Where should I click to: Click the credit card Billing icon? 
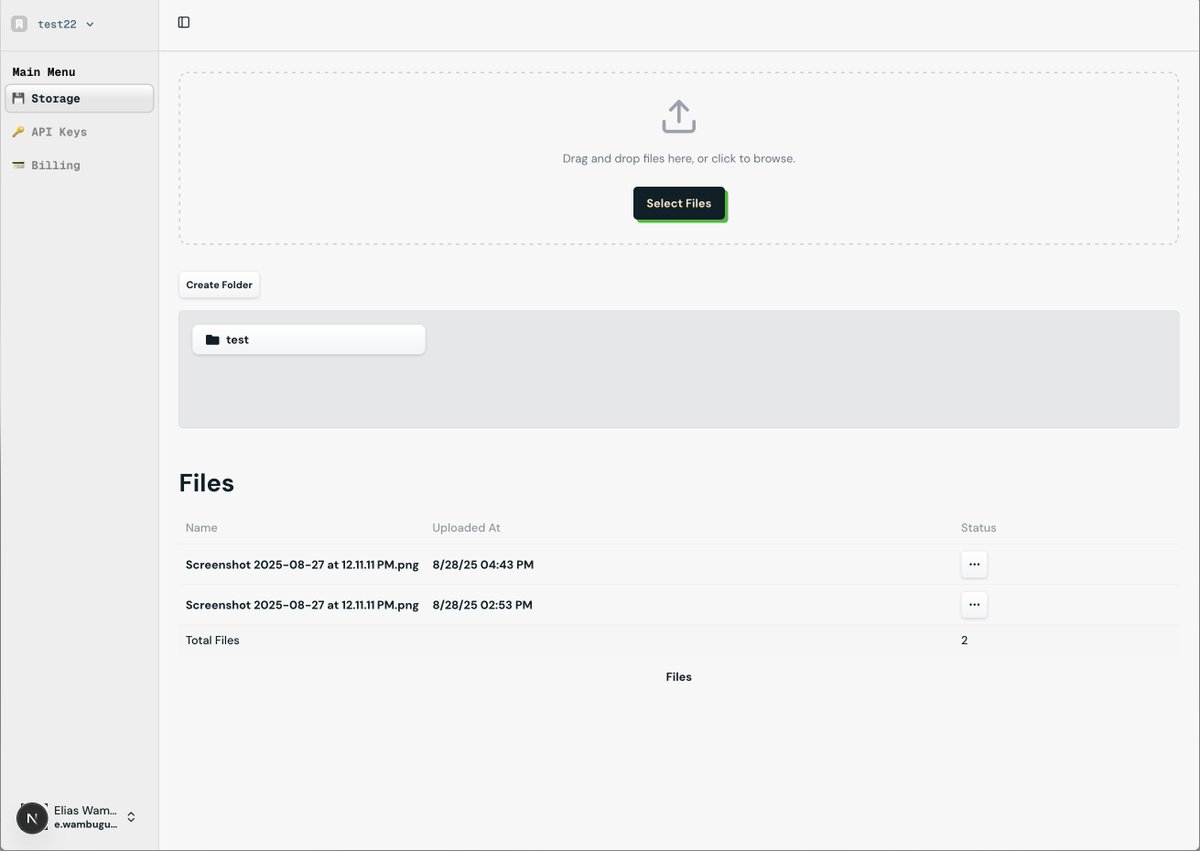tap(18, 165)
